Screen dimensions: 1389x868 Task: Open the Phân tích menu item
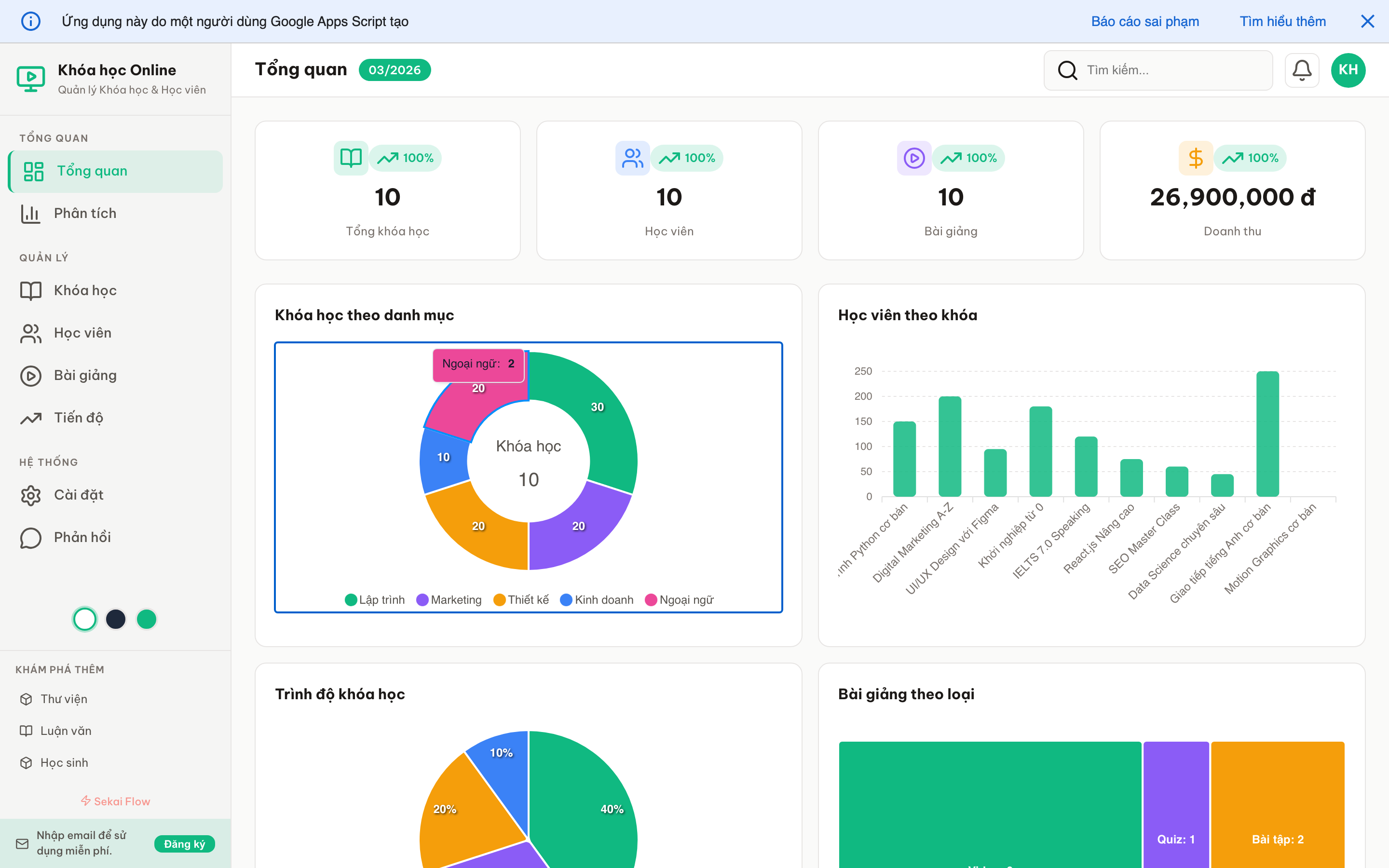[85, 214]
